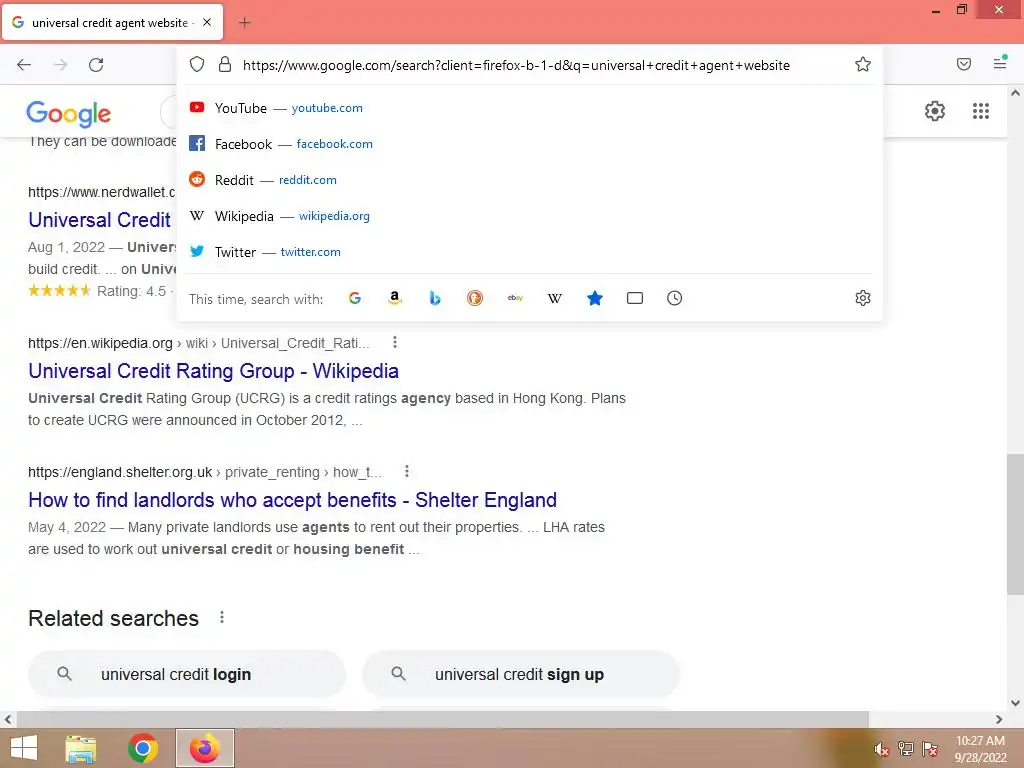
Task: Click the horizontal scrollbar right arrow
Action: point(999,719)
